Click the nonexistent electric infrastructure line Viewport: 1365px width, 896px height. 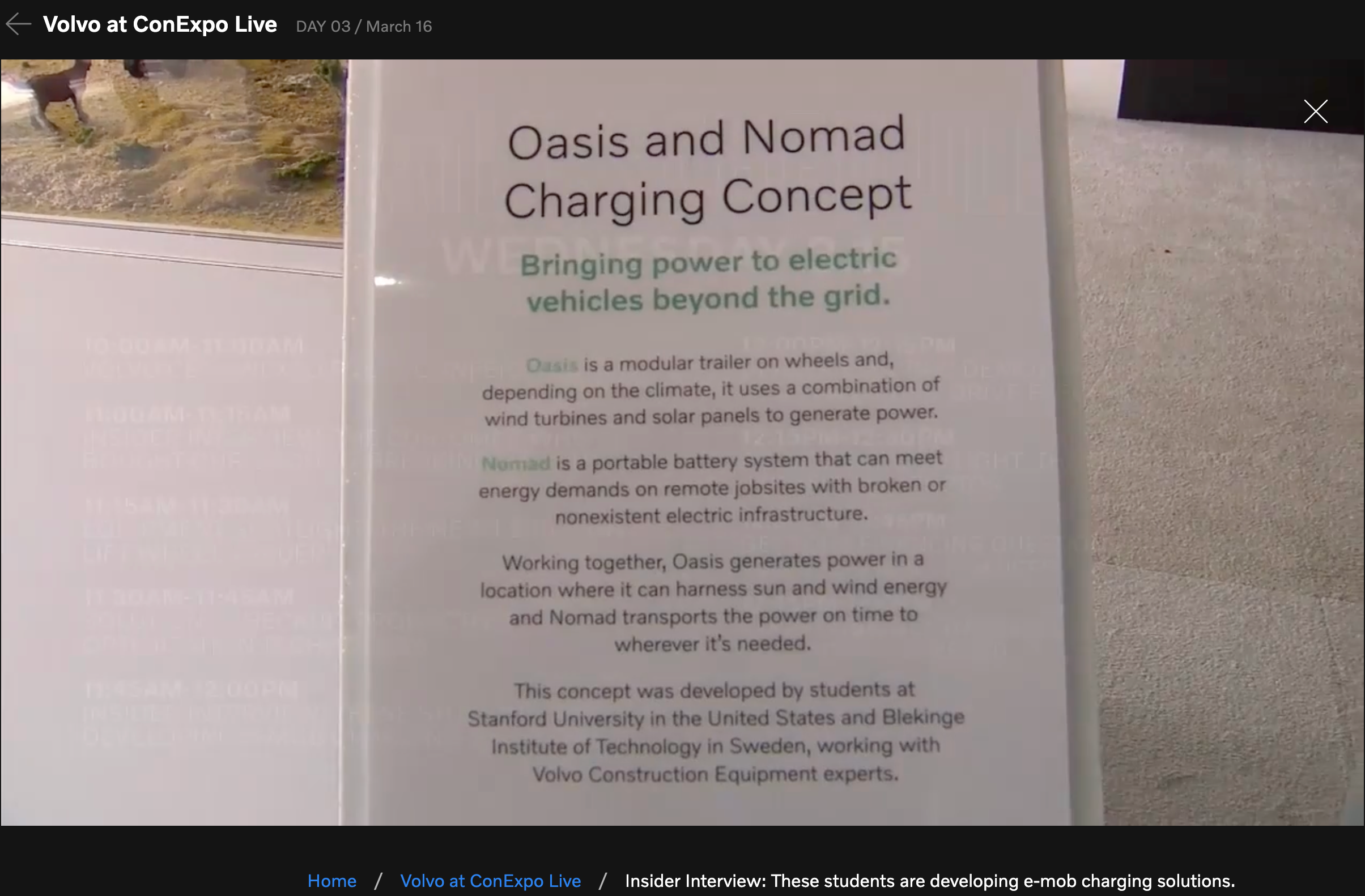pos(712,515)
